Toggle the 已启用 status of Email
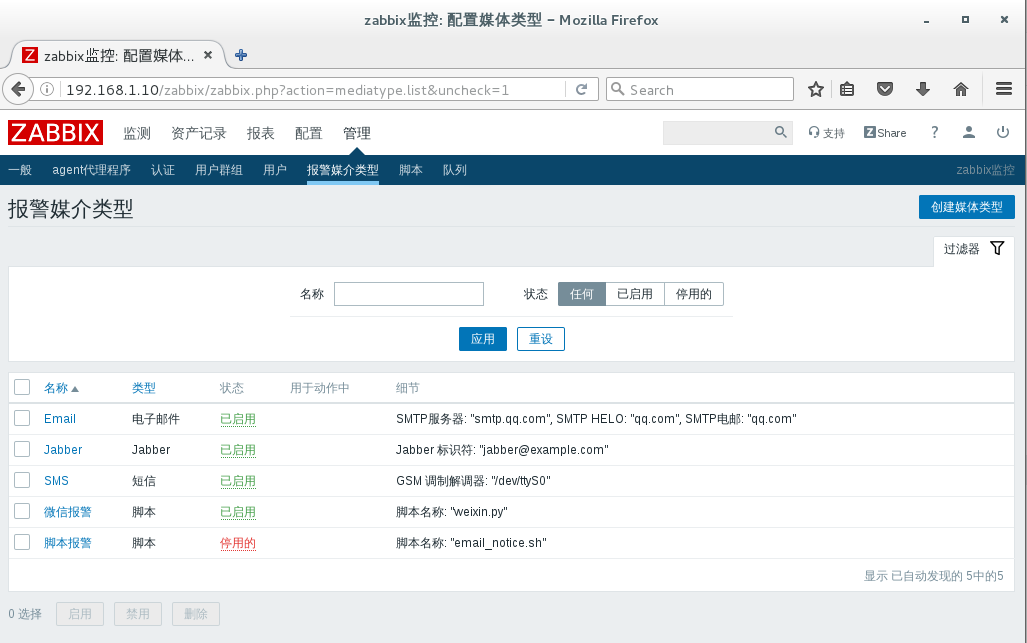1027x643 pixels. pos(238,418)
